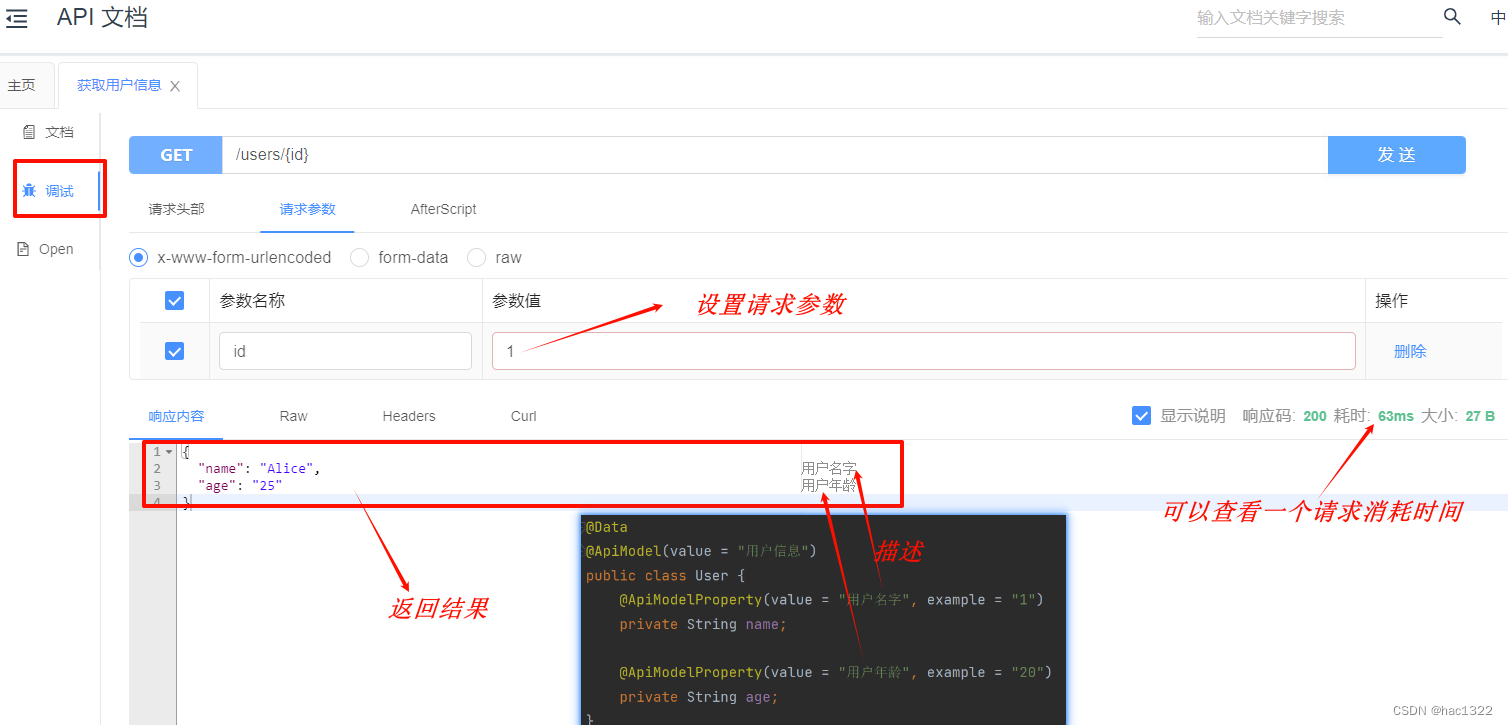1508x725 pixels.
Task: Choose x-www-form-urlencoded radio option
Action: click(139, 257)
